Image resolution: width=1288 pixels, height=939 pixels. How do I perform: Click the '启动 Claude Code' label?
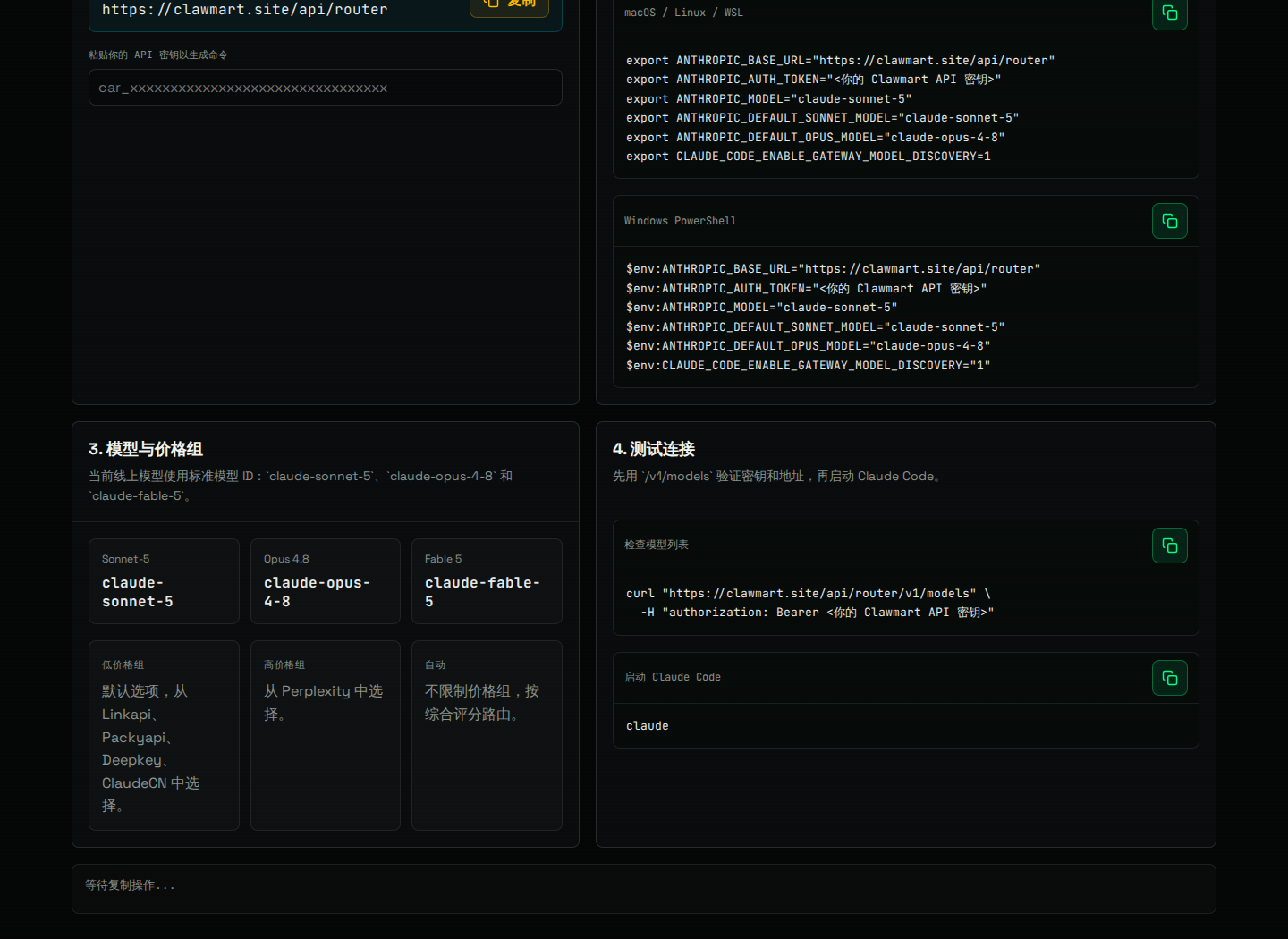pyautogui.click(x=673, y=677)
